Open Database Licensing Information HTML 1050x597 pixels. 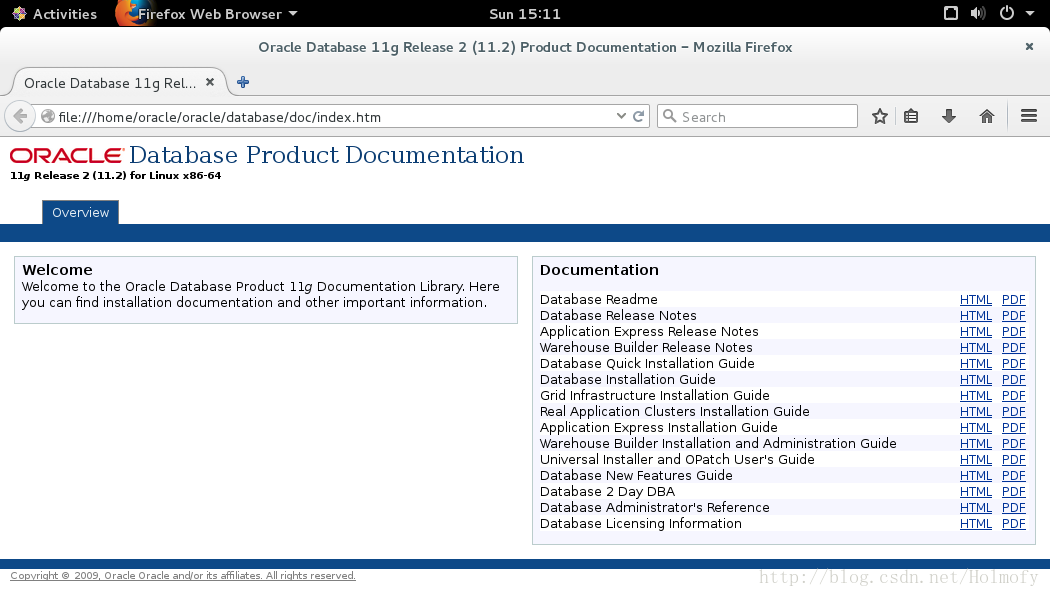(976, 524)
